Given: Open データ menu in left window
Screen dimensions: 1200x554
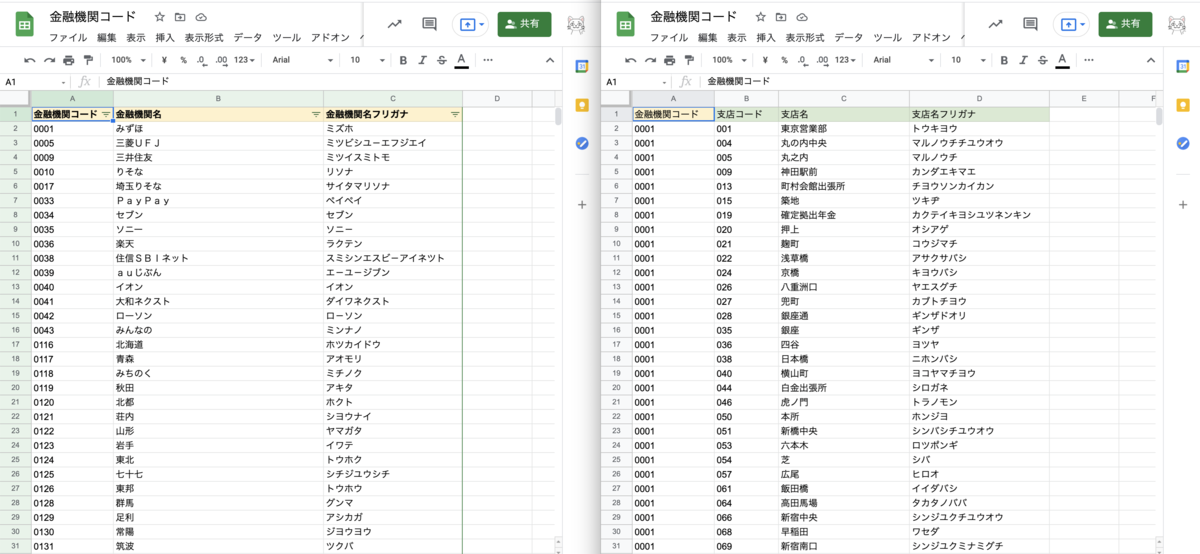Looking at the screenshot, I should click(247, 38).
